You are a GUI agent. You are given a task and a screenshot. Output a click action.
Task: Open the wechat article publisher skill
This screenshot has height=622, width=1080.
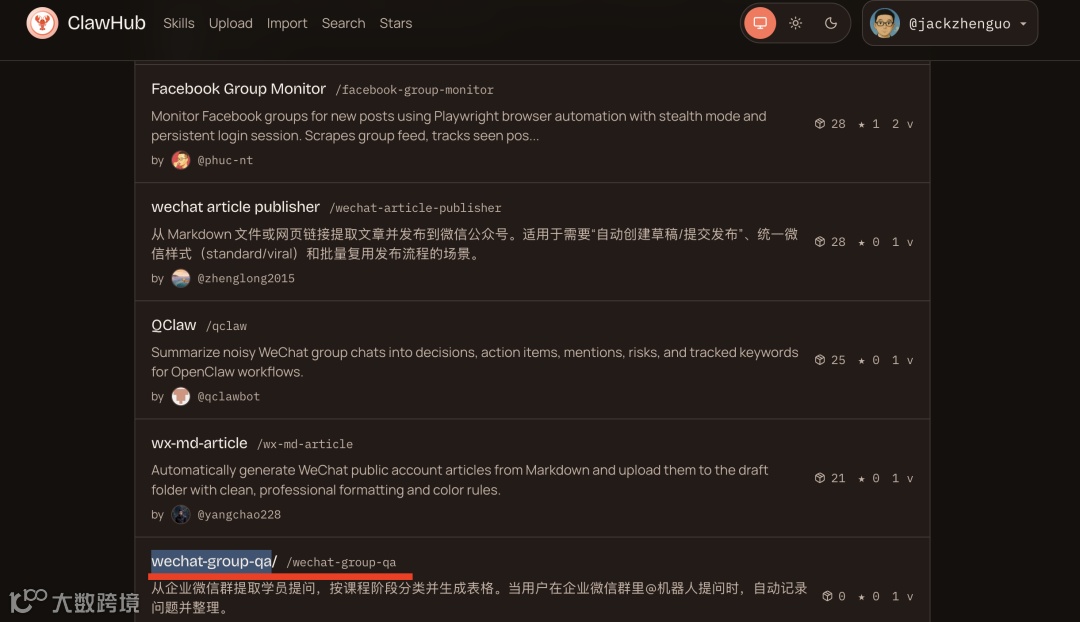(236, 207)
